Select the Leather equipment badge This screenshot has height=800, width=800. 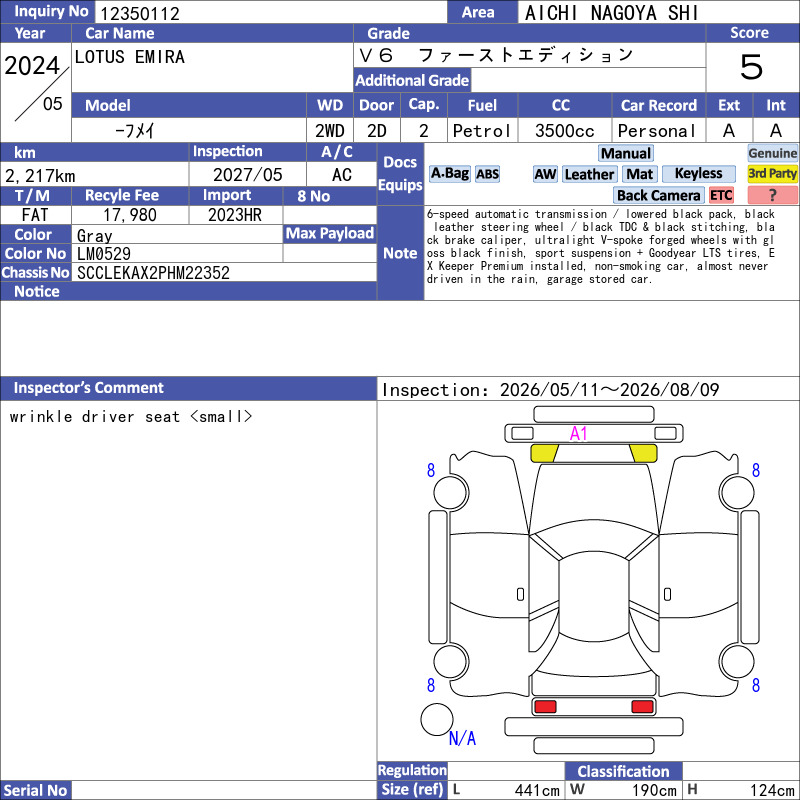pos(589,174)
